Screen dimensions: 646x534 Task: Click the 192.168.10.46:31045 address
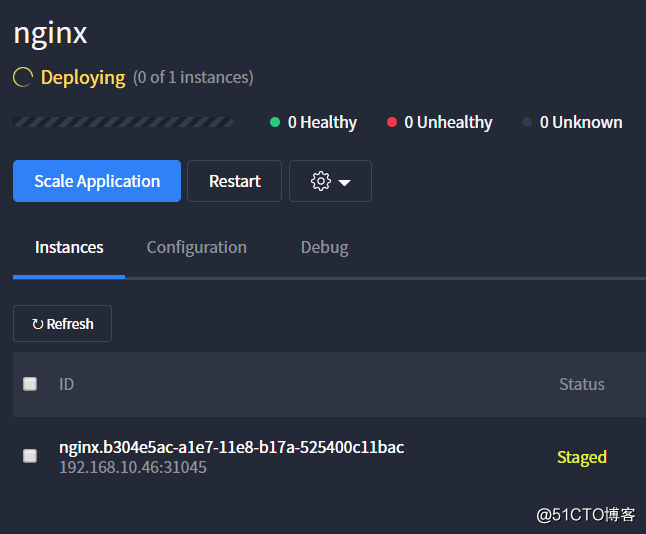pyautogui.click(x=133, y=467)
